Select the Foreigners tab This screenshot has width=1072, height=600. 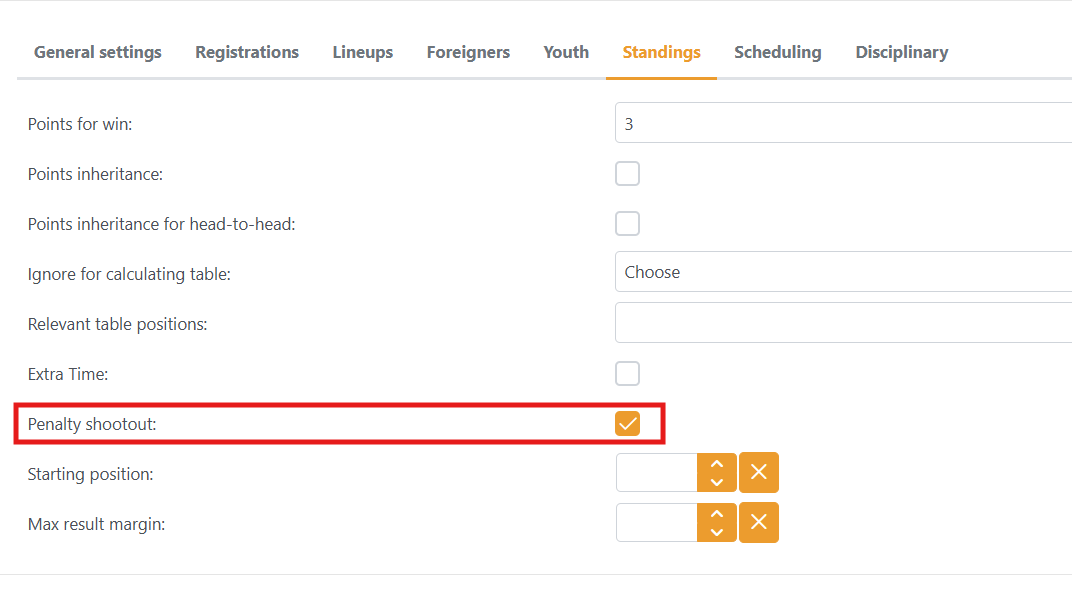[x=468, y=52]
